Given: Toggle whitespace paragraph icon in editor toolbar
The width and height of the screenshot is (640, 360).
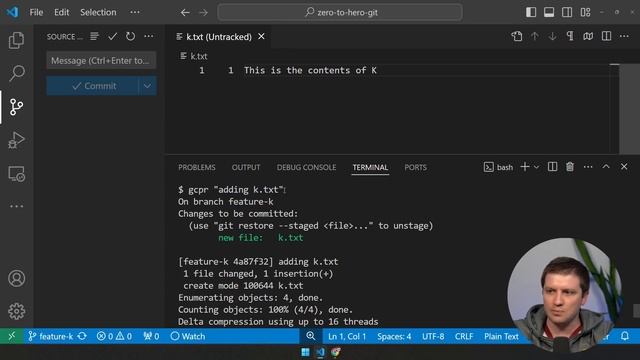Looking at the screenshot, I should (x=570, y=36).
